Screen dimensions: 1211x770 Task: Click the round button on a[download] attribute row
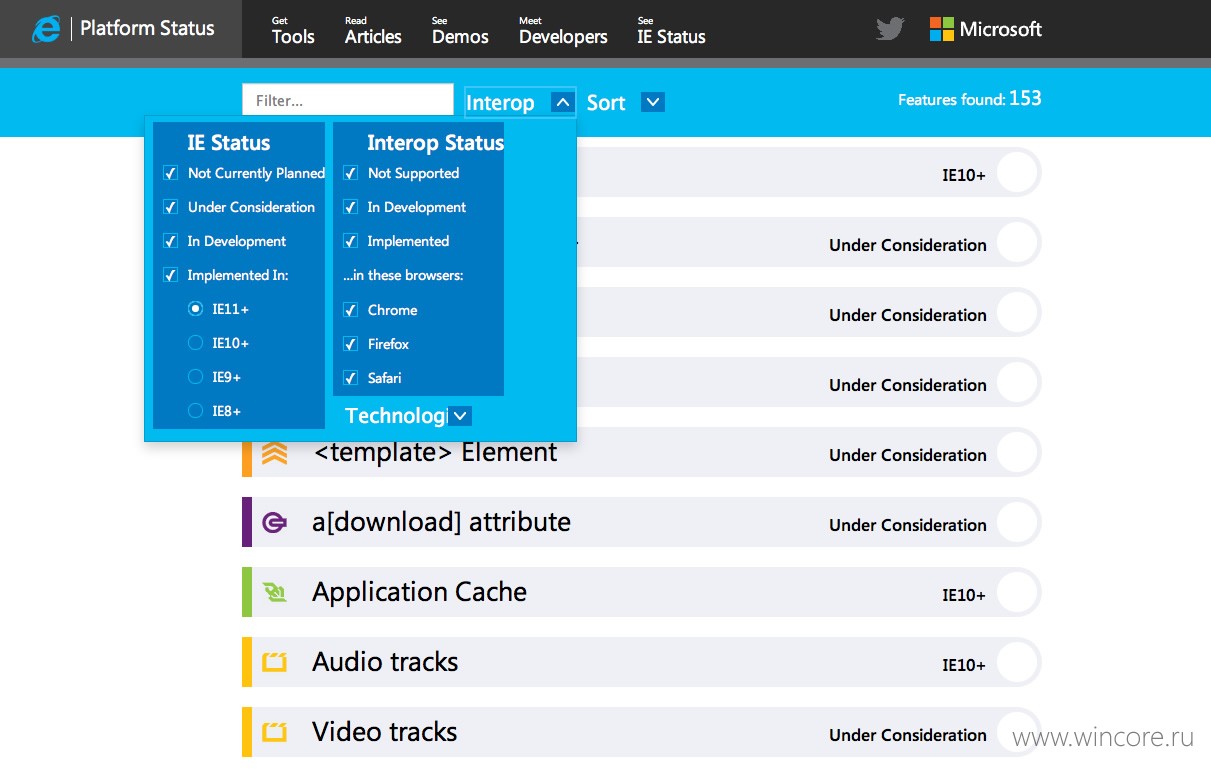(x=1017, y=523)
